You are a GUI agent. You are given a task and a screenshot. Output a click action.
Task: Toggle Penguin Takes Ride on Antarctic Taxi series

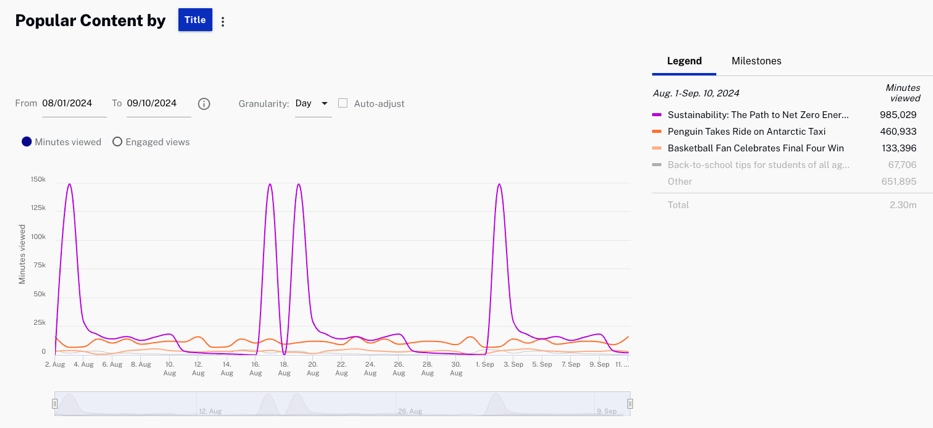749,131
